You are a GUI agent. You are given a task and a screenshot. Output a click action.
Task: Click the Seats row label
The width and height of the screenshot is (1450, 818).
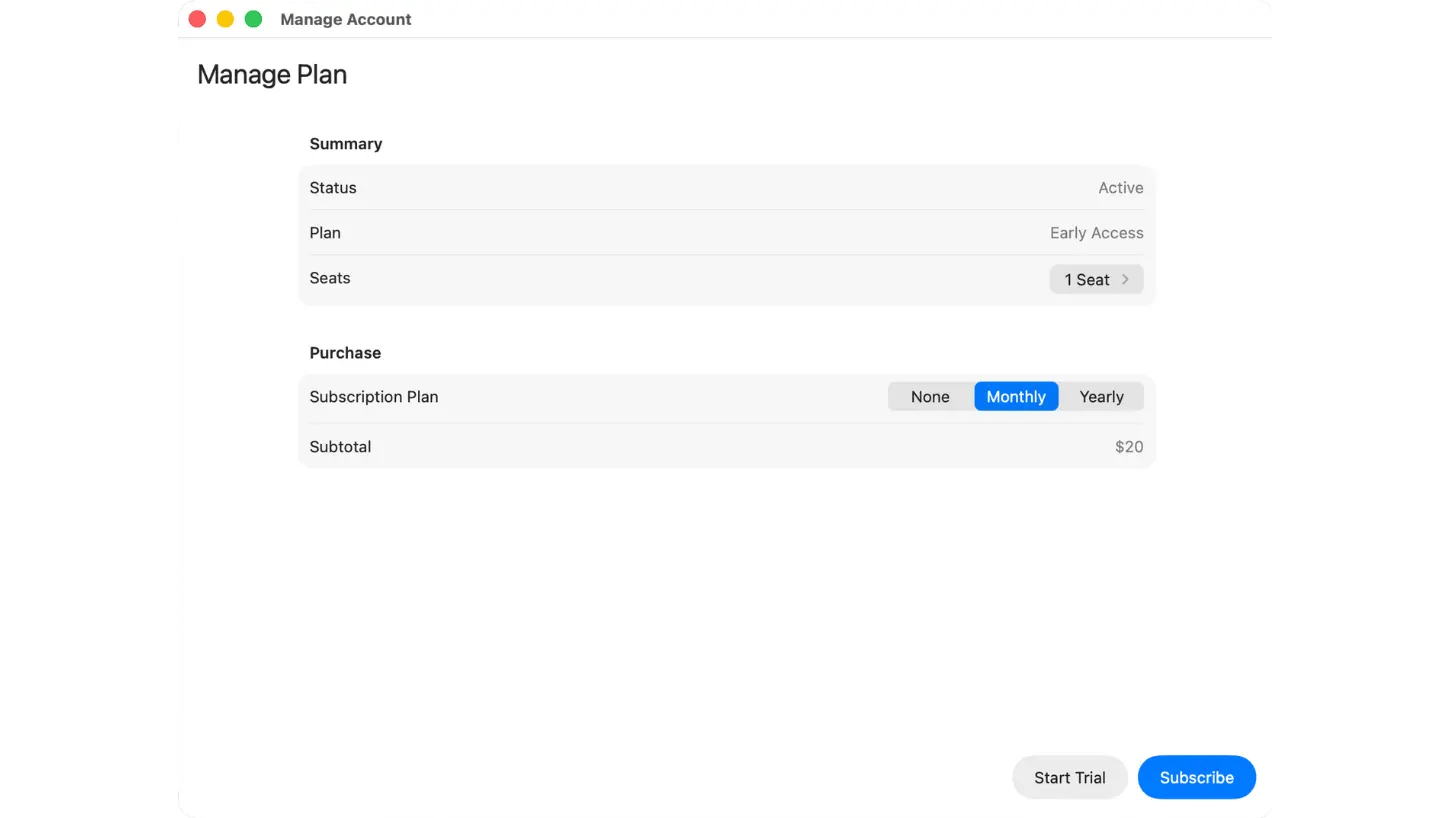tap(330, 278)
